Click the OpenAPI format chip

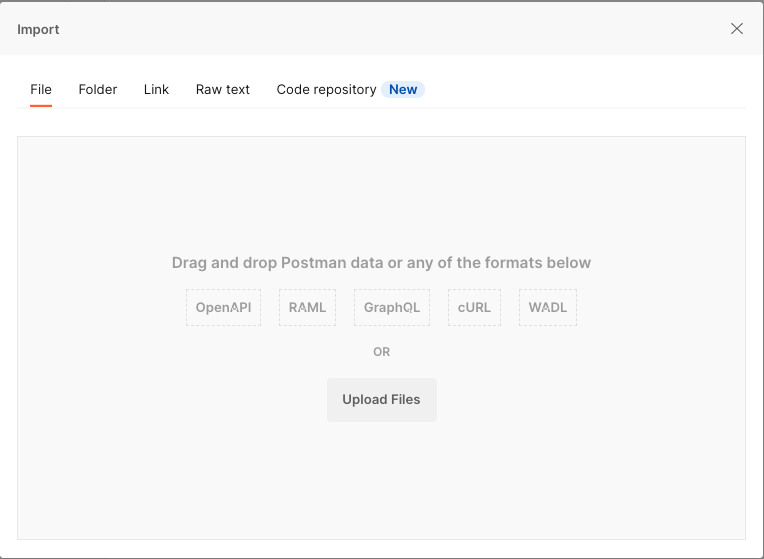(223, 307)
